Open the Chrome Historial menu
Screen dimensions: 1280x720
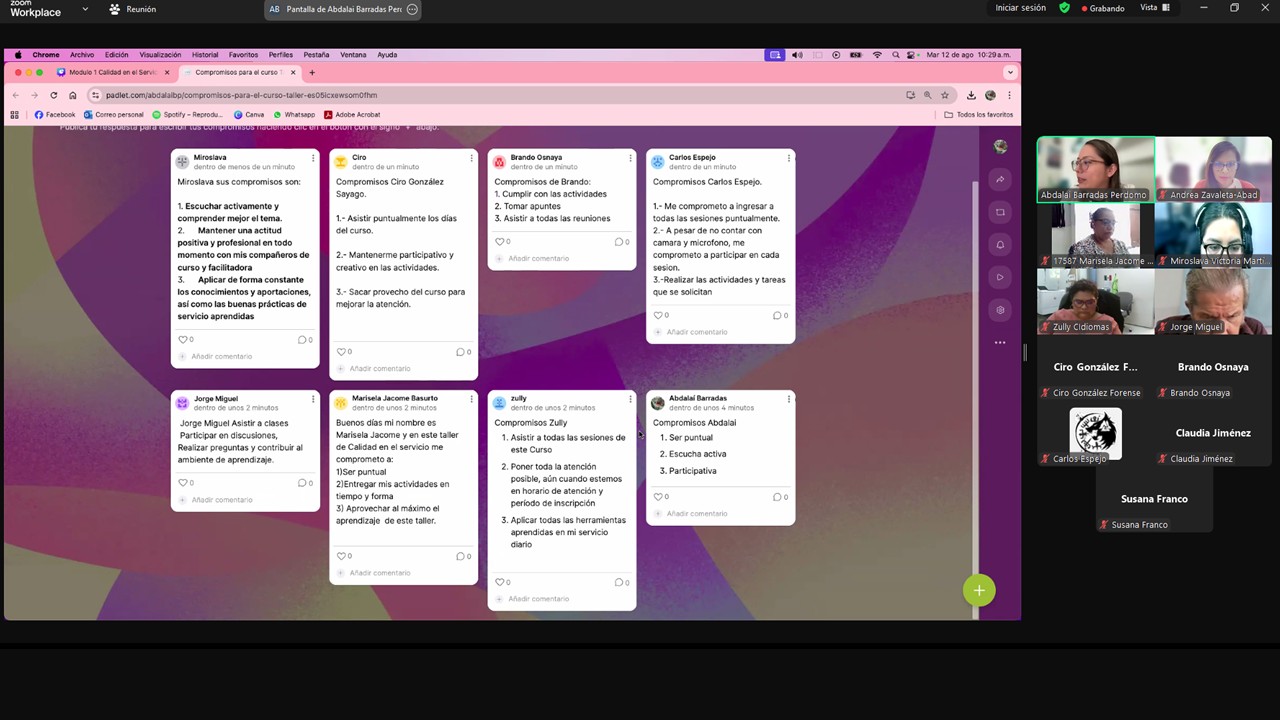(x=205, y=55)
